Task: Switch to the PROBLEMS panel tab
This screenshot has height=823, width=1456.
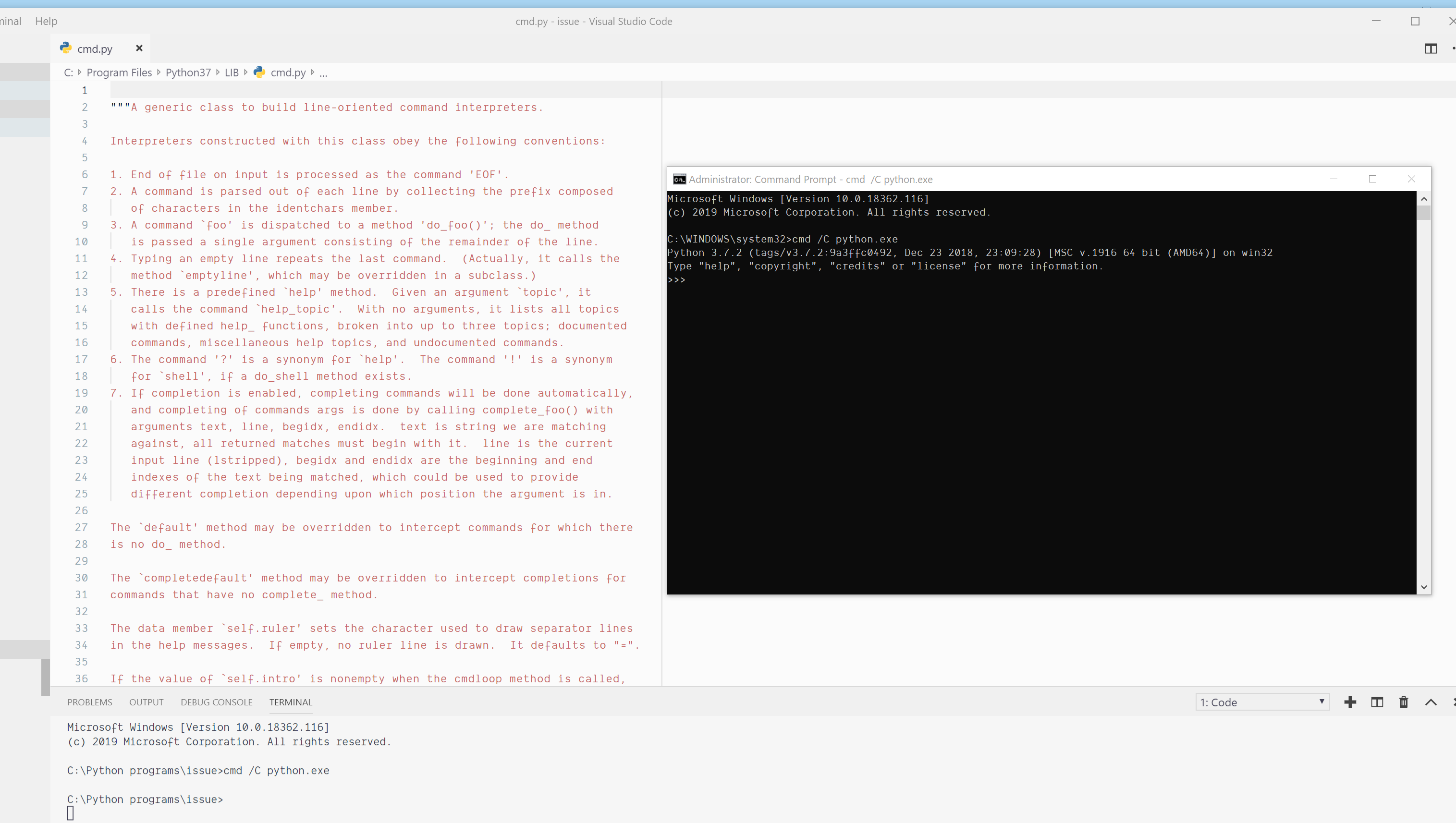Action: [89, 702]
